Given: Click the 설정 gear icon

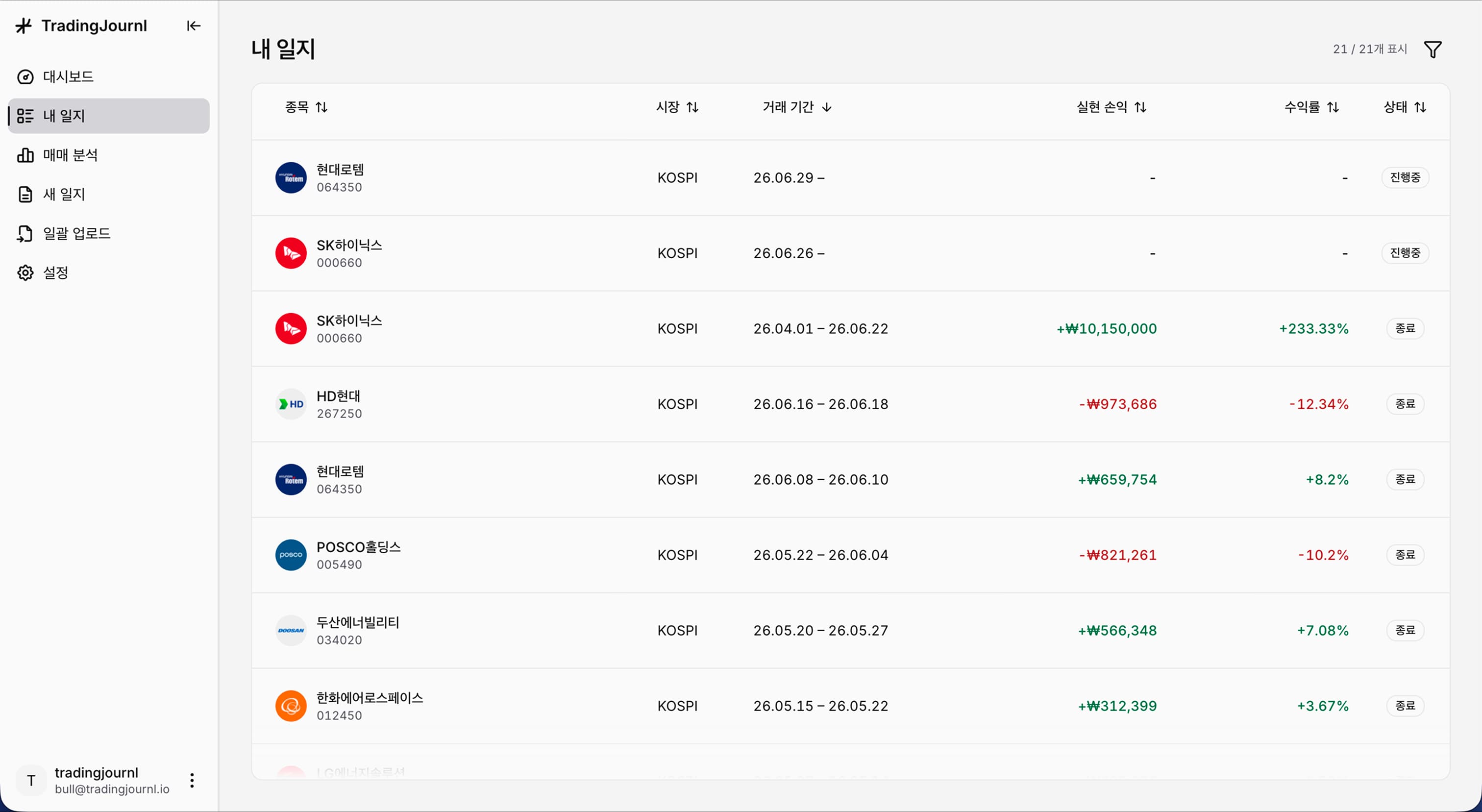Looking at the screenshot, I should pyautogui.click(x=25, y=272).
